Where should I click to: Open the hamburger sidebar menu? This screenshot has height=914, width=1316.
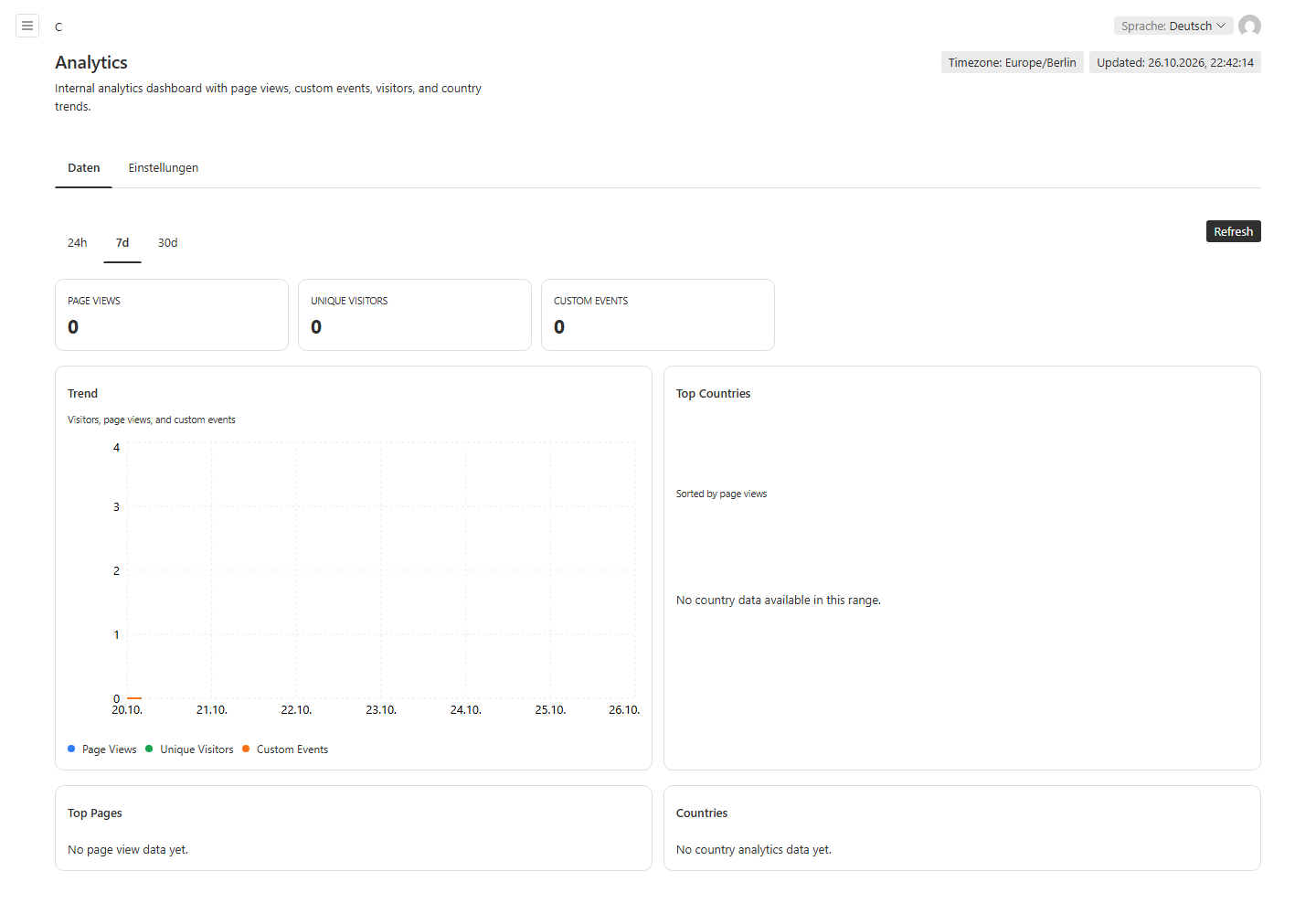[x=27, y=26]
